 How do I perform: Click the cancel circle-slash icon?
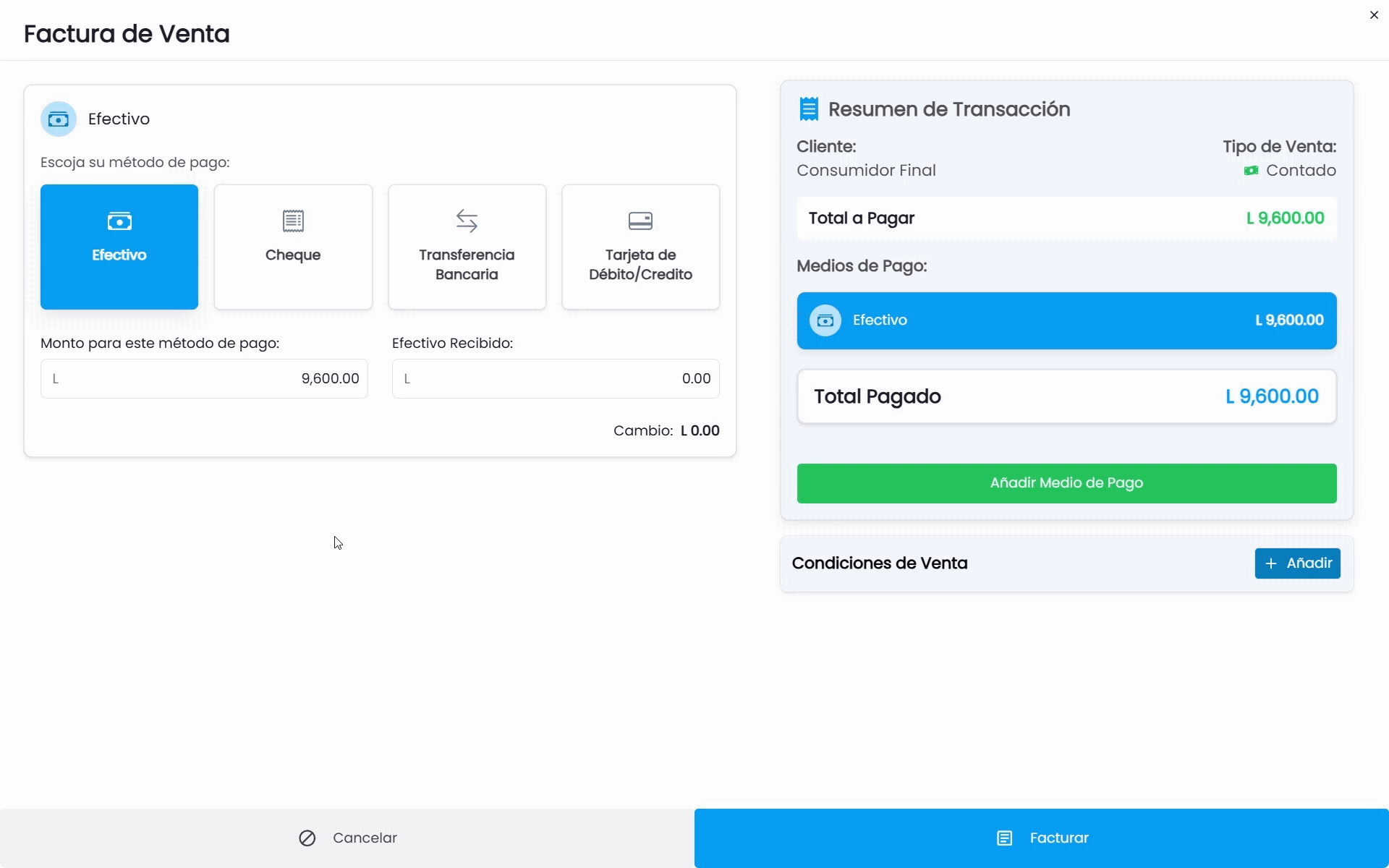pos(307,838)
